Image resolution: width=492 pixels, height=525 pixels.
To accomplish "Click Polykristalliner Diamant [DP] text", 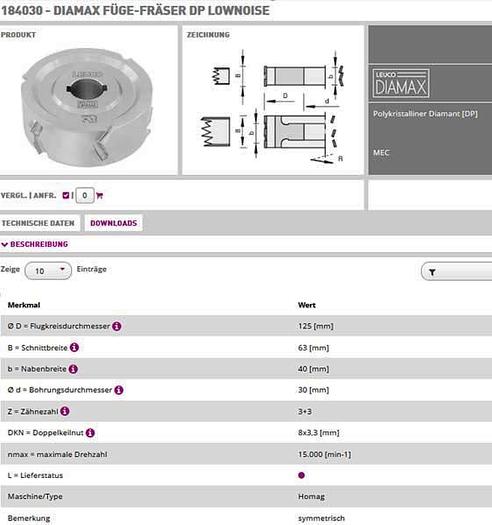I will coord(425,114).
